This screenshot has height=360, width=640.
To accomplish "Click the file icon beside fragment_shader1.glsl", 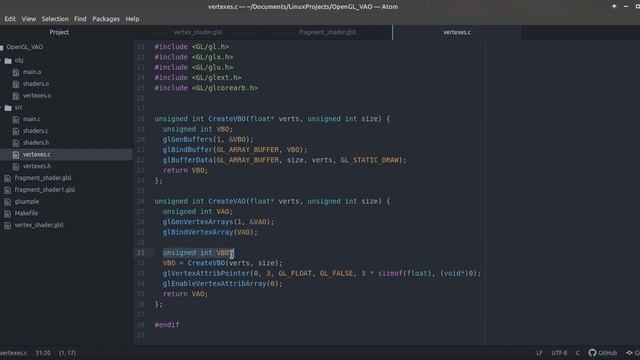I will point(7,190).
